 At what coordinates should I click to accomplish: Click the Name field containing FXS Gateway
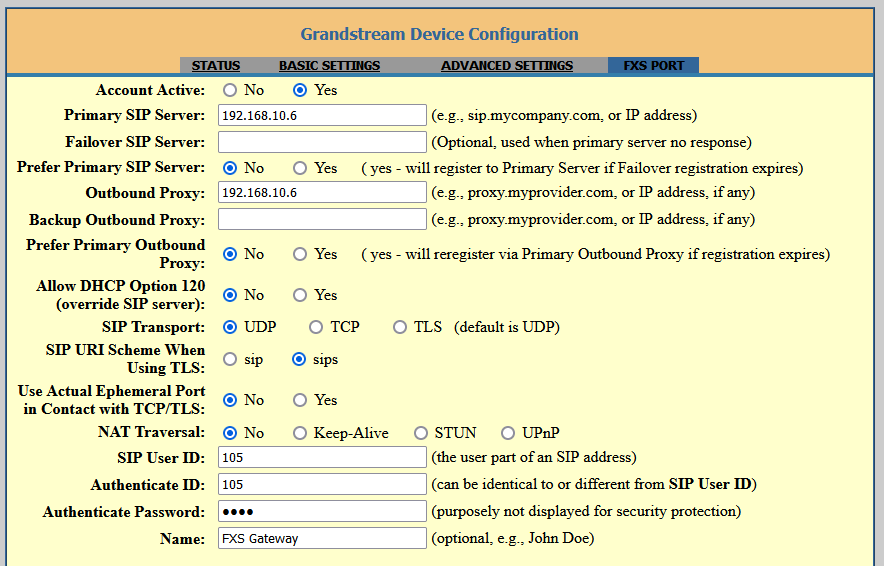click(322, 538)
